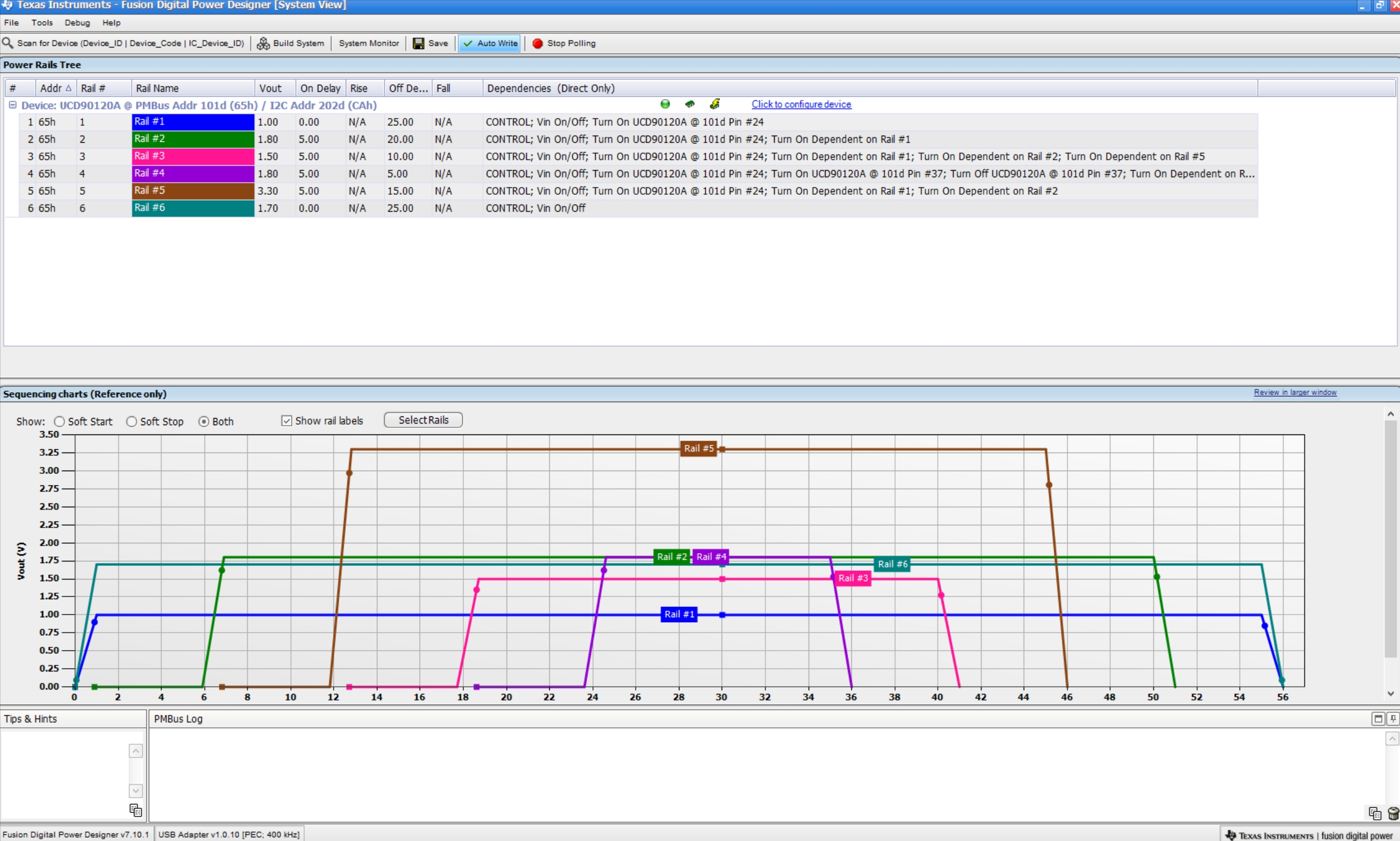
Task: Click the Scan for Device magnifier icon
Action: point(7,43)
